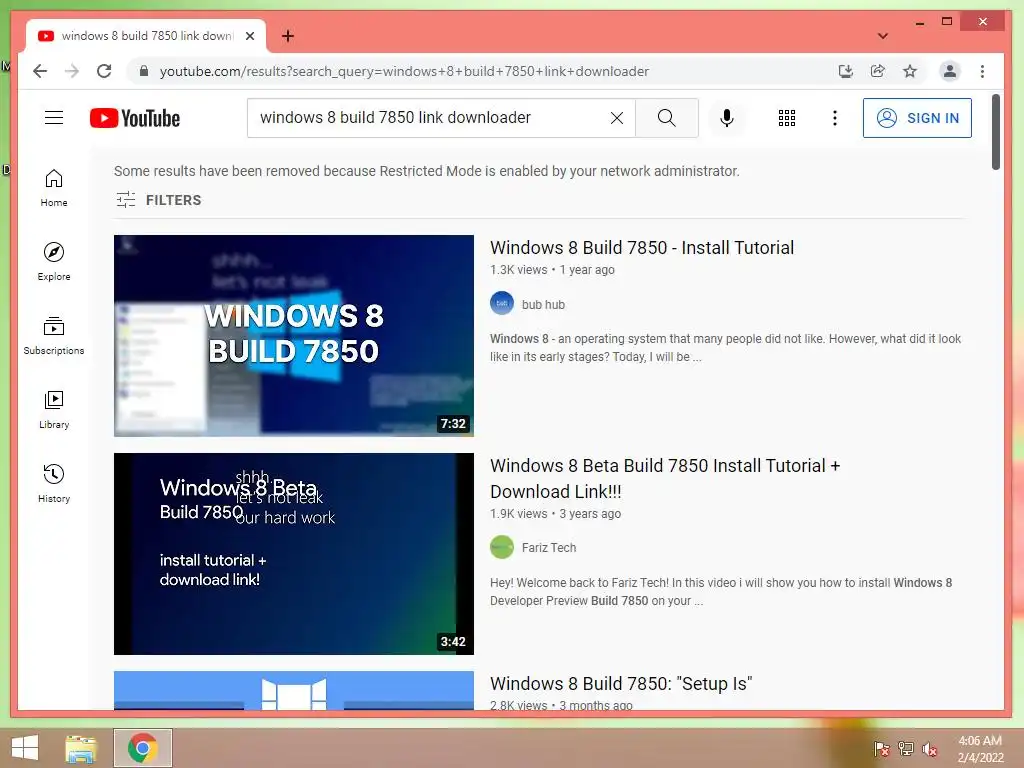Image resolution: width=1024 pixels, height=768 pixels.
Task: View site info via lock icon
Action: (x=144, y=71)
